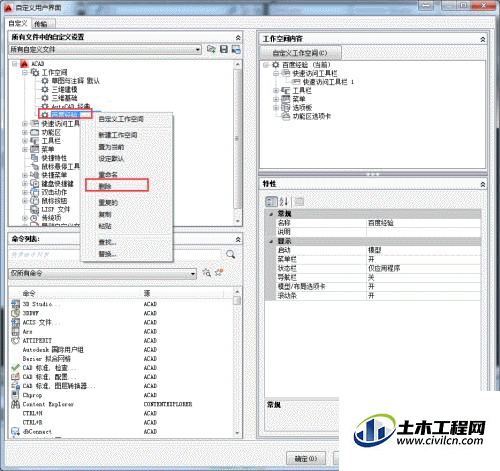Collapse the 特性 panel chevron
The width and height of the screenshot is (500, 471).
[x=483, y=184]
